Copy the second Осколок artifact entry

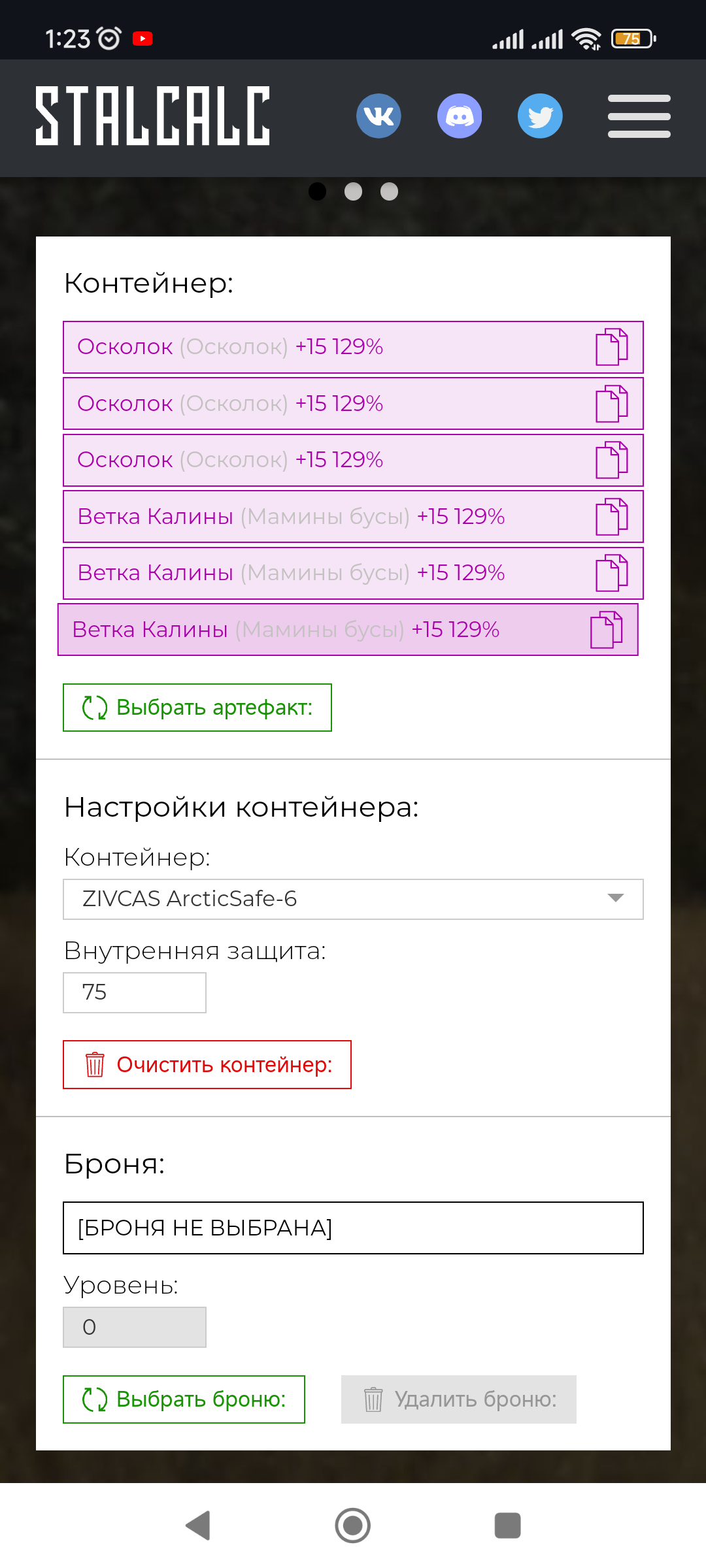pos(611,404)
